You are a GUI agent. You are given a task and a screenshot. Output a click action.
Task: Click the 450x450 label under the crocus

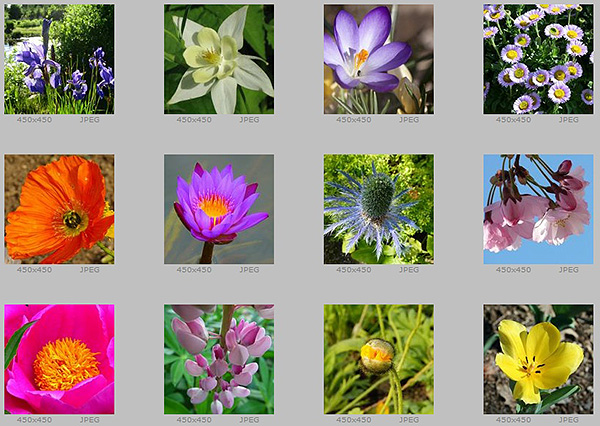[354, 120]
